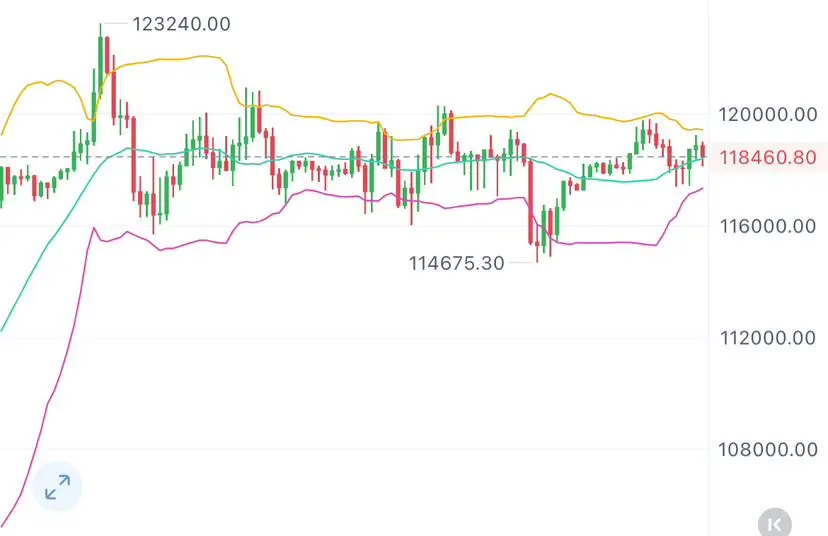Click the yellow upper band at its flat plateau

174,60
